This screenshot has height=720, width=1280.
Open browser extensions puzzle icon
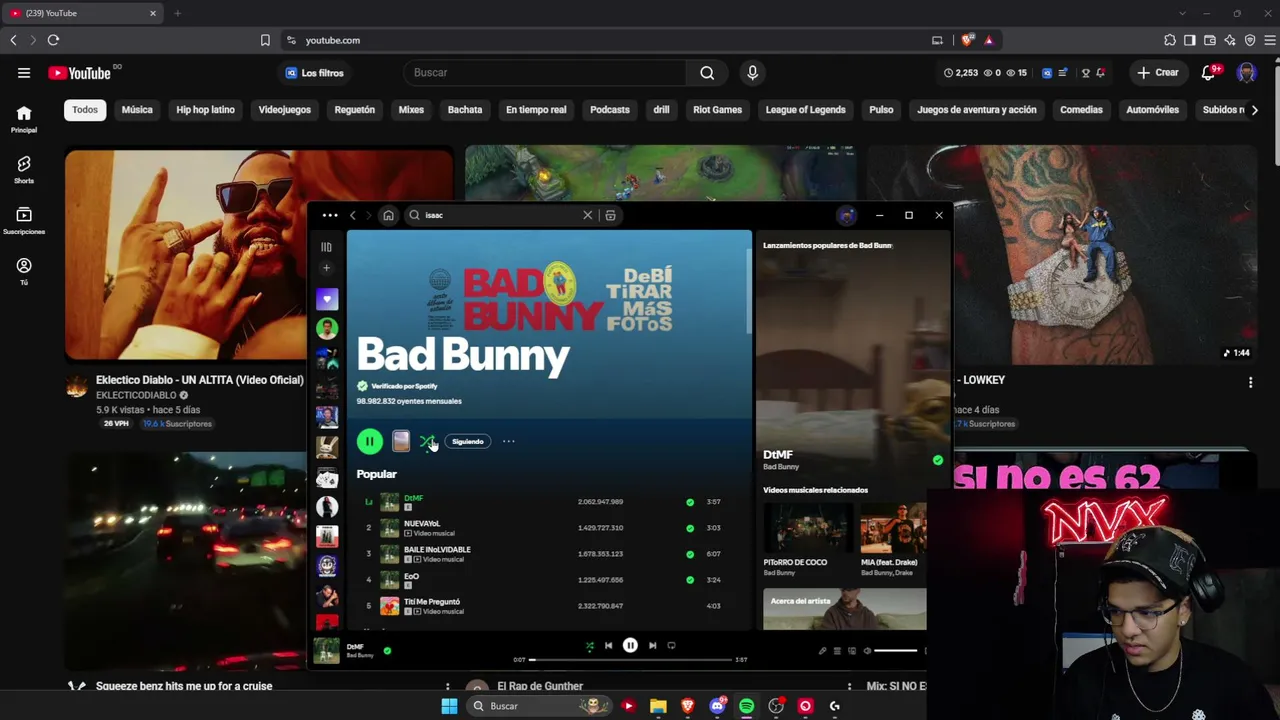coord(1170,40)
